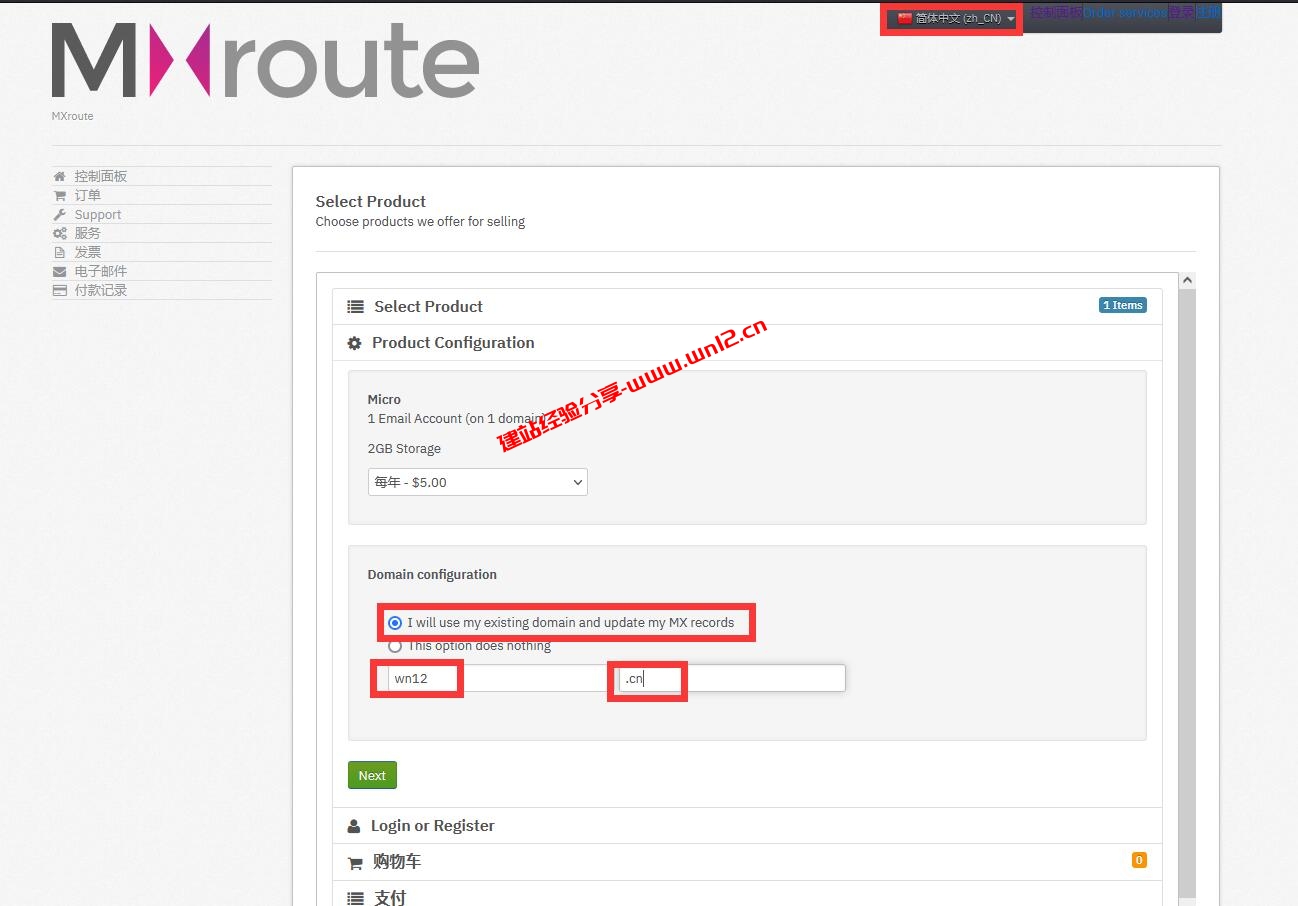Image resolution: width=1298 pixels, height=906 pixels.
Task: Click the document icon beside 发票
Action: [x=60, y=253]
